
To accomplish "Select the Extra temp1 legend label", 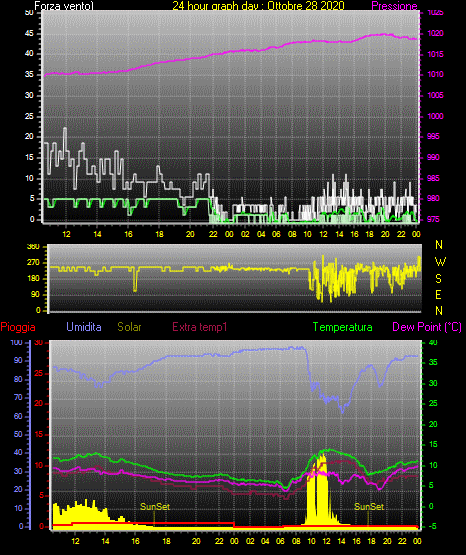I will [200, 327].
